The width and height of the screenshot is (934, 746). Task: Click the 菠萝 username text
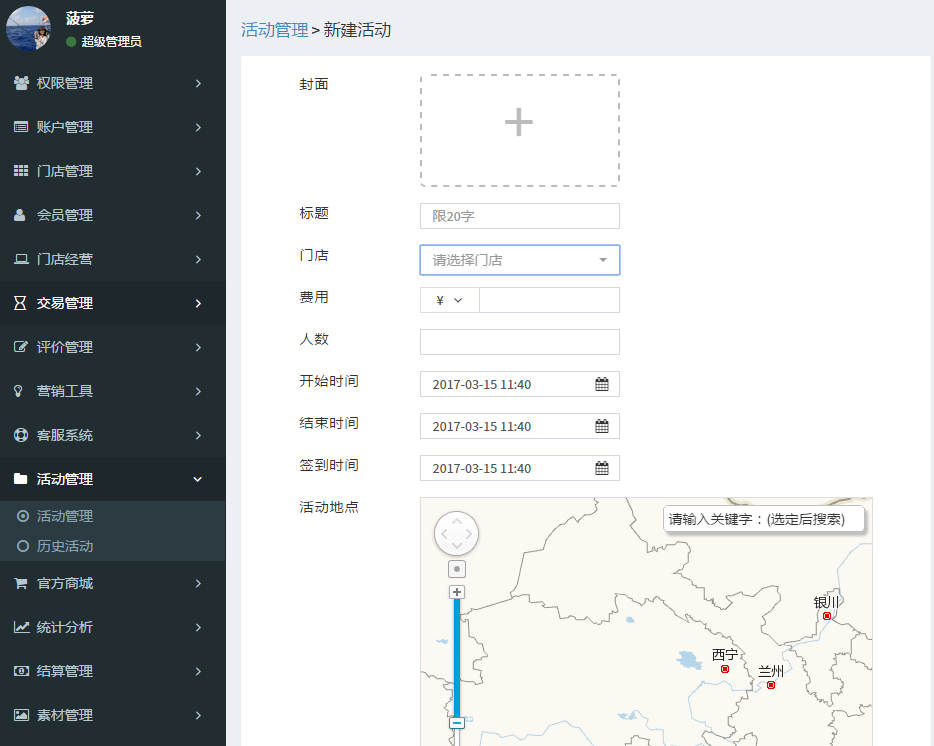(x=80, y=18)
